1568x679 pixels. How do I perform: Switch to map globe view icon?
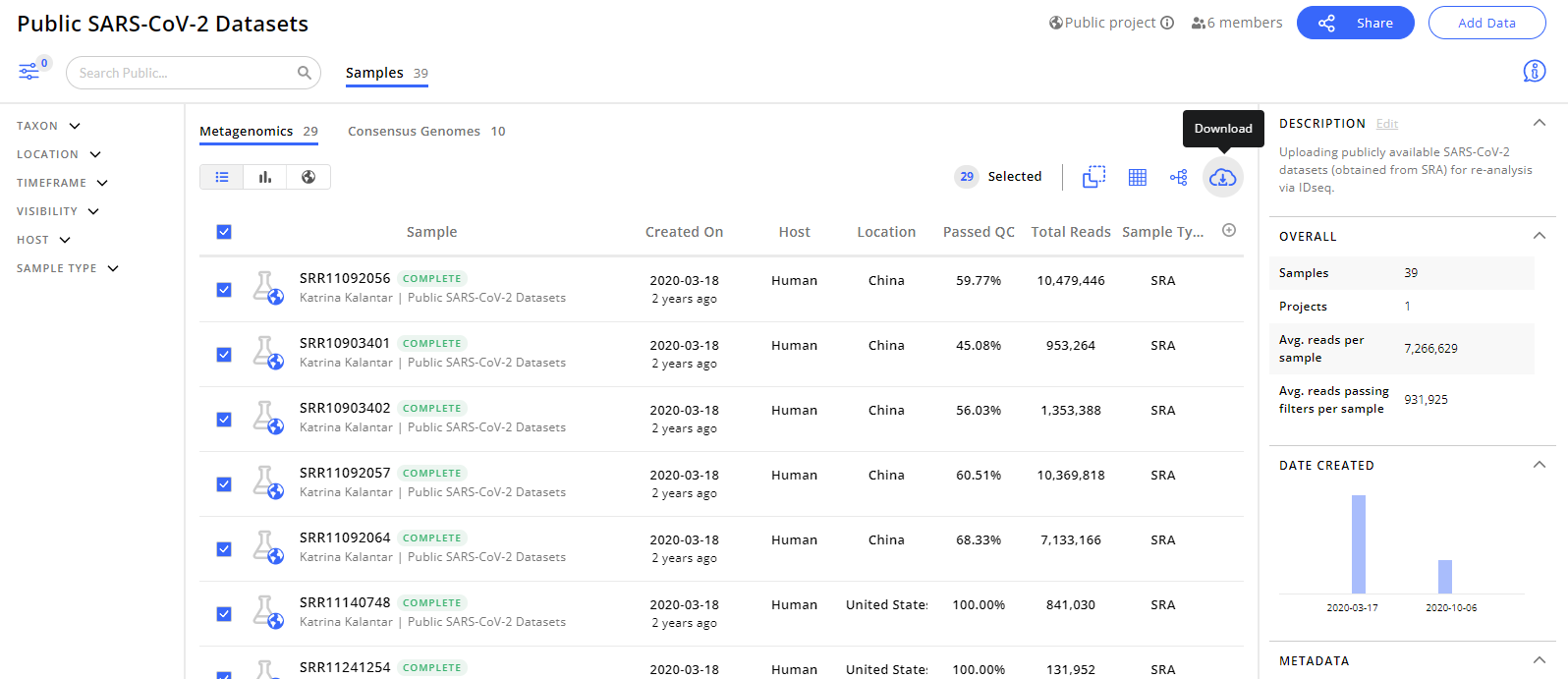(308, 177)
